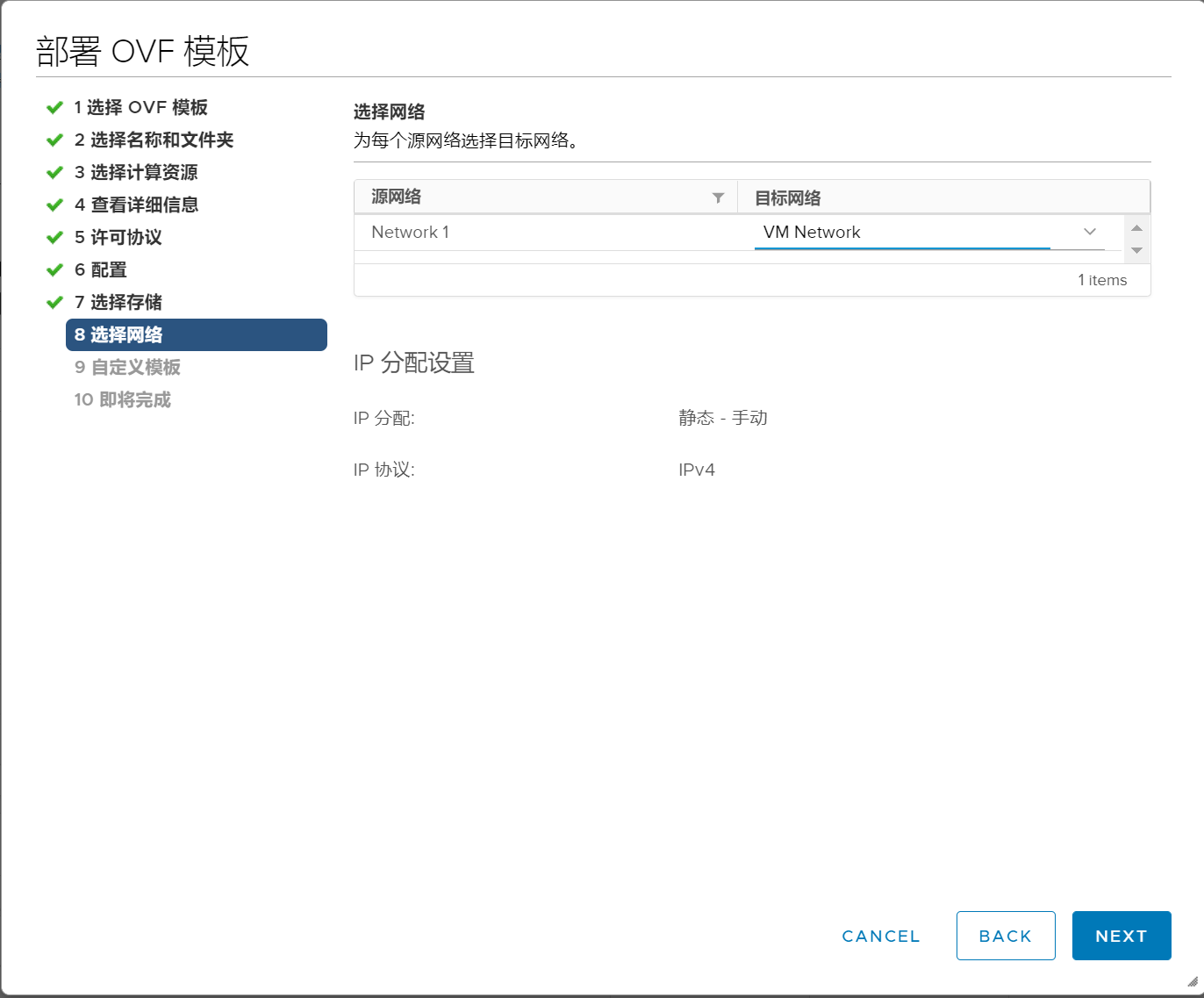Viewport: 1204px width, 998px height.
Task: Click green checkmark beside 选择存储
Action: pyautogui.click(x=54, y=302)
